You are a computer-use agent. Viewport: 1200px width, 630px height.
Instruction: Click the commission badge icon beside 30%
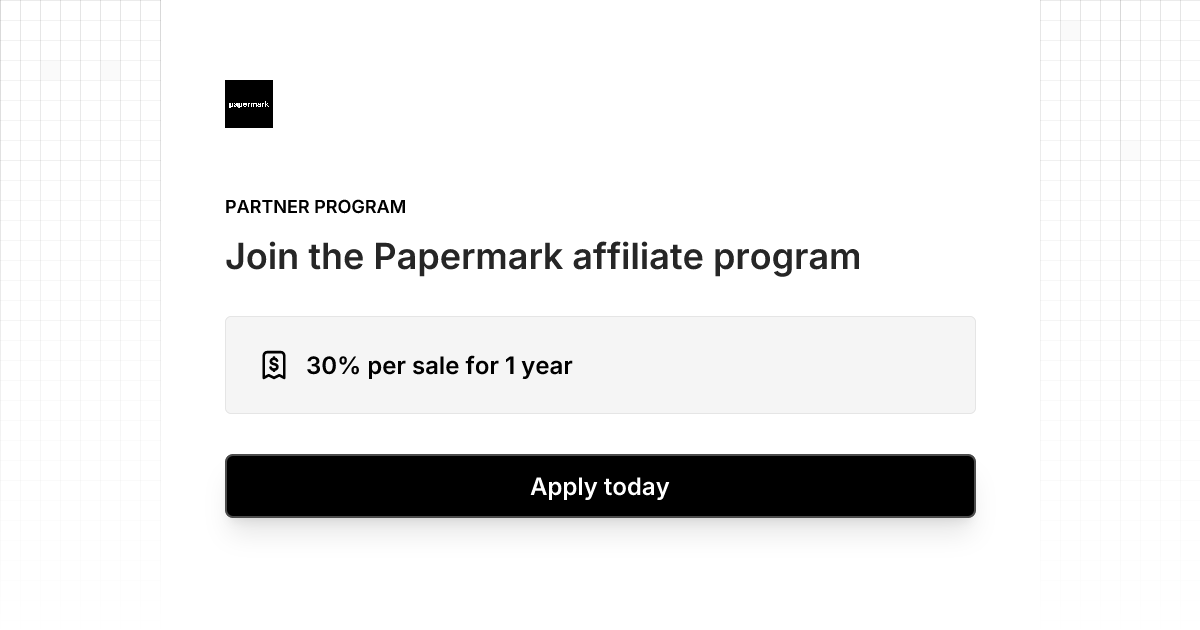[x=274, y=364]
